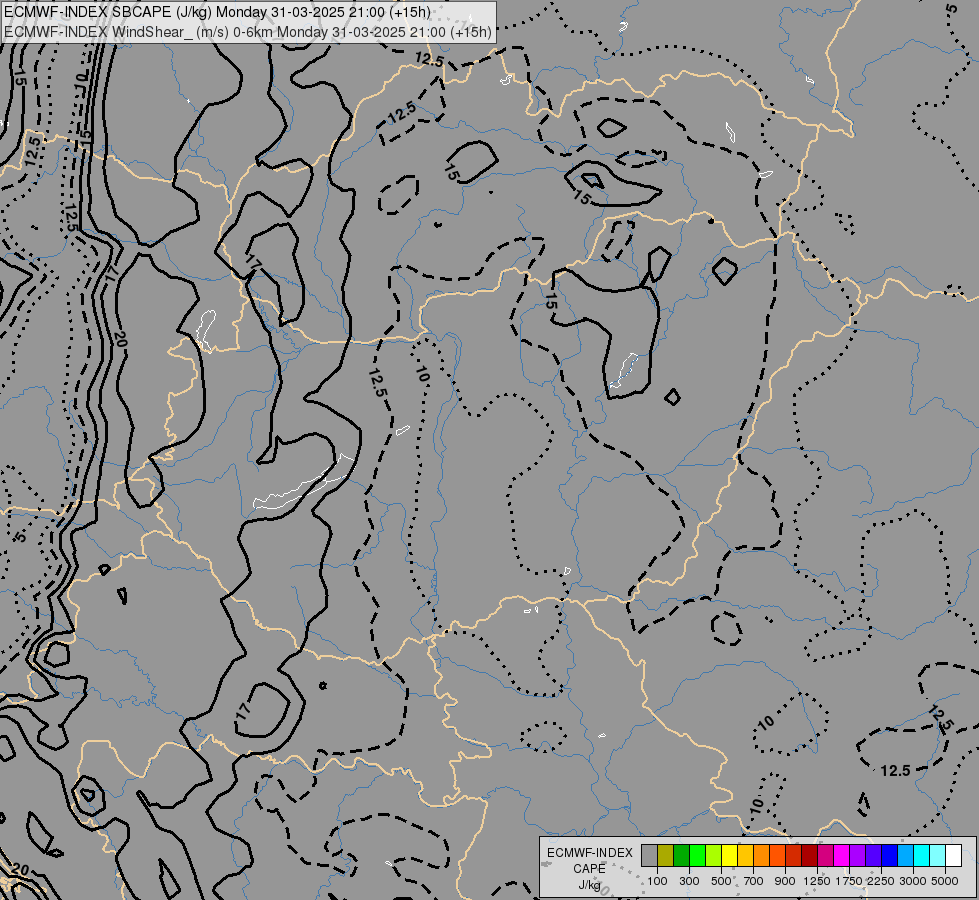Select the bright green legend swatch

(697, 855)
